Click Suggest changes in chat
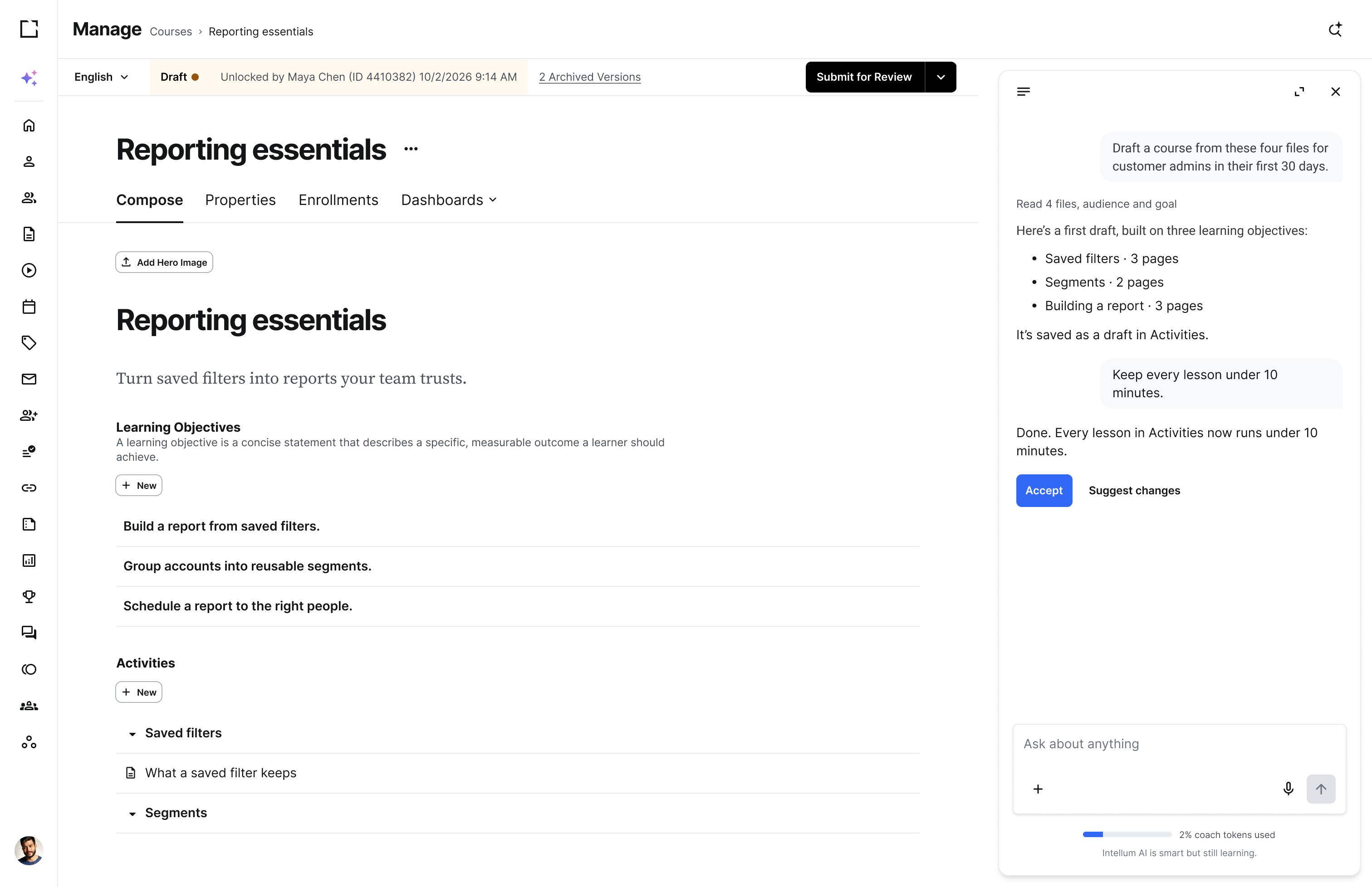 [1134, 491]
